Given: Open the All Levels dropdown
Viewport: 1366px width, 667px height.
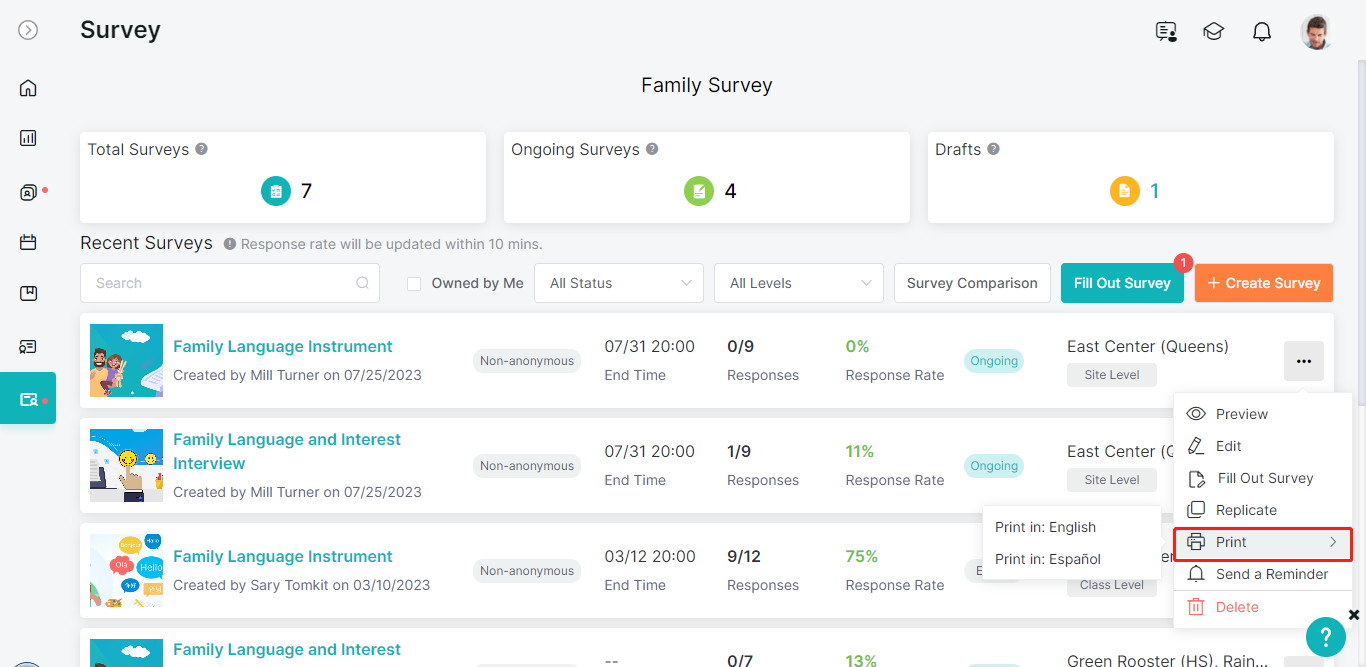Looking at the screenshot, I should click(799, 283).
